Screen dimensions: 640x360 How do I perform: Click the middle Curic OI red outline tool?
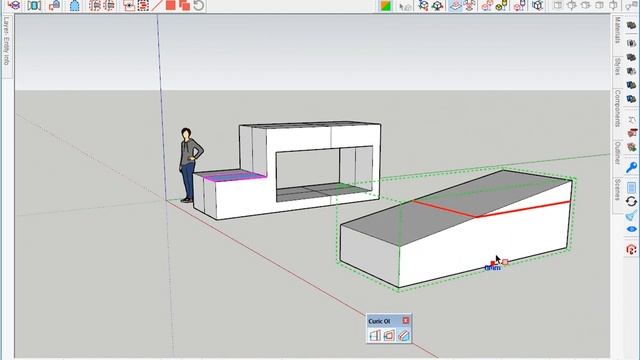pyautogui.click(x=389, y=336)
